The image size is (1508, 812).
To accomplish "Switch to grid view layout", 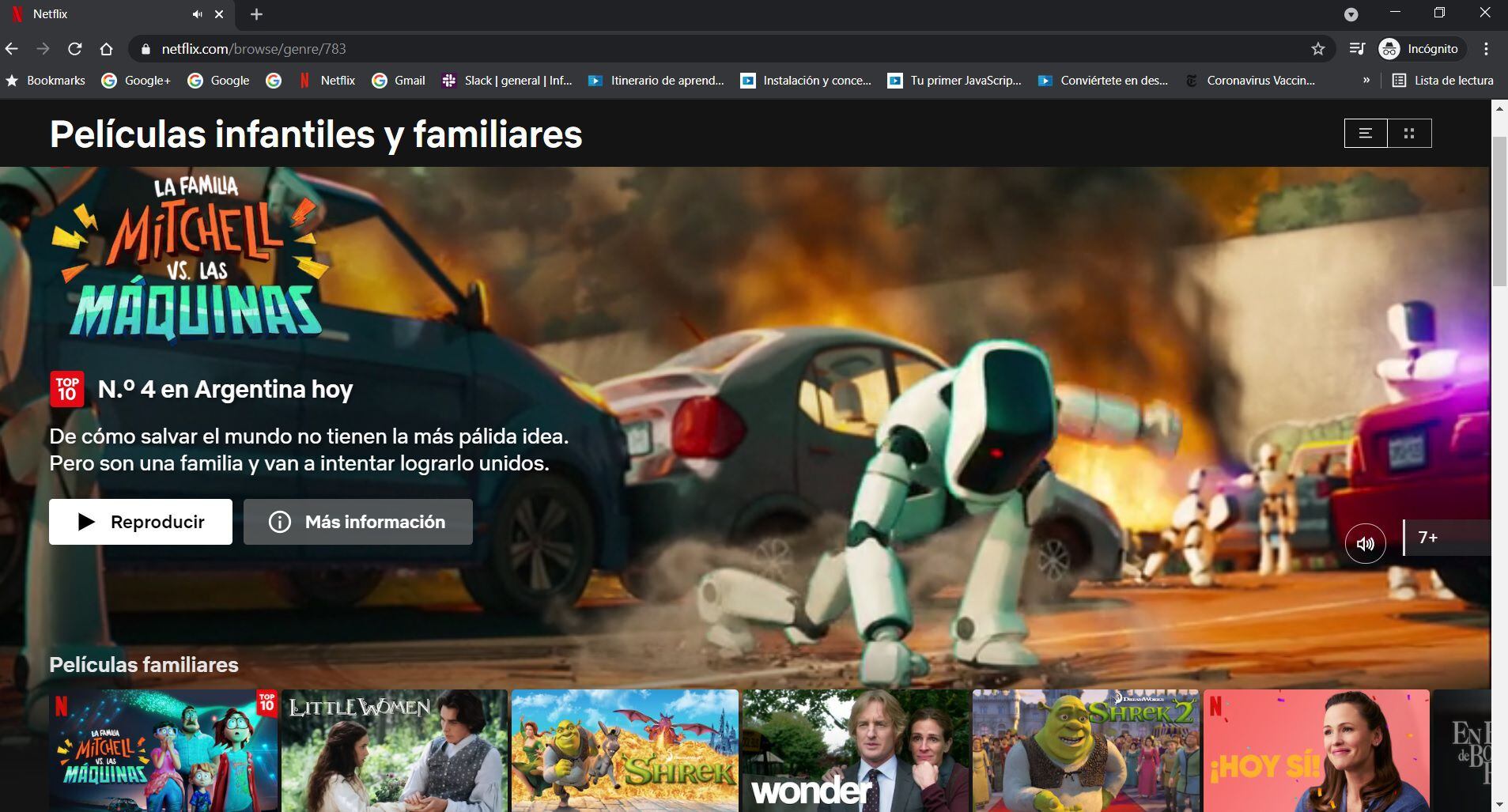I will (x=1408, y=134).
